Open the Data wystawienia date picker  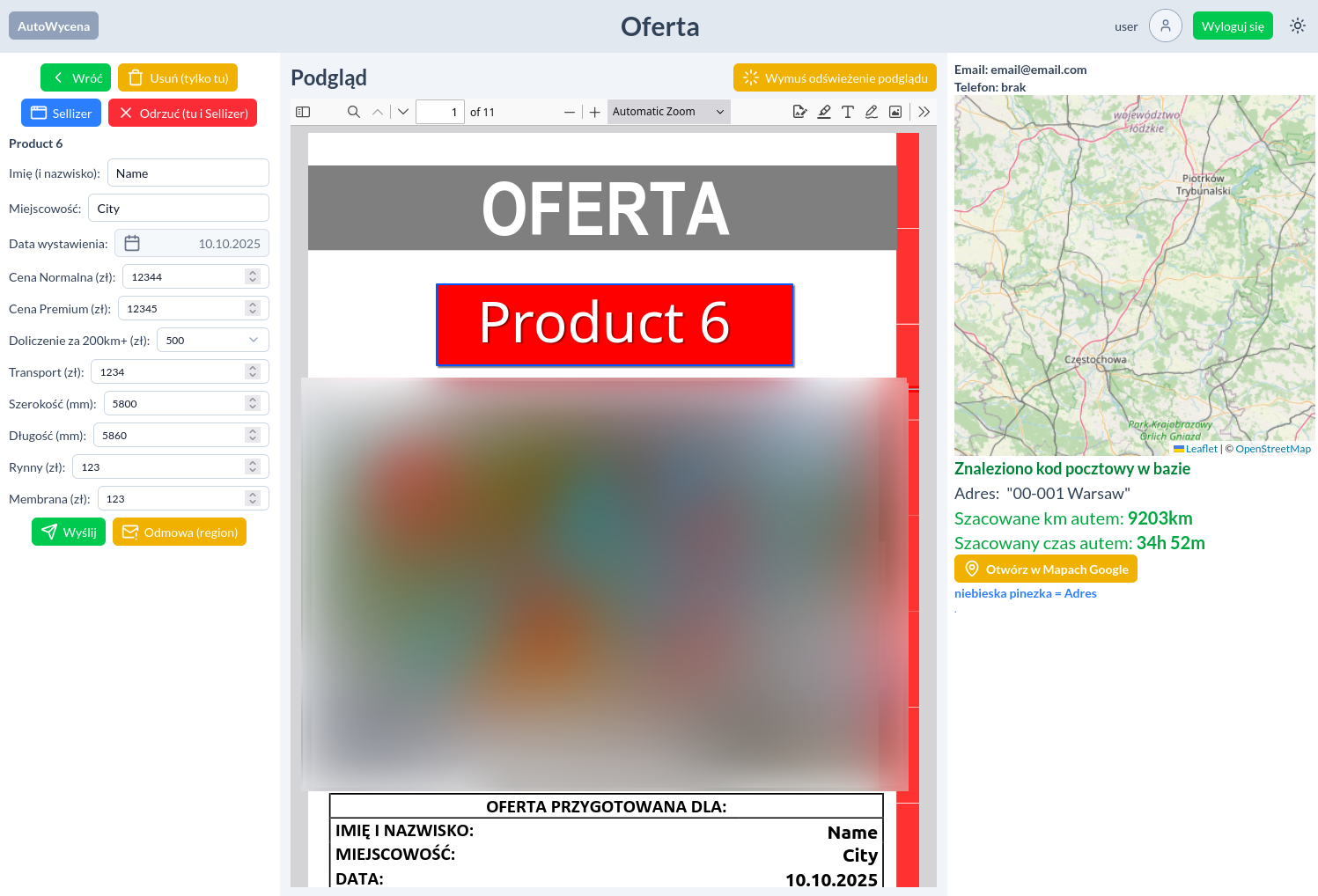[132, 244]
